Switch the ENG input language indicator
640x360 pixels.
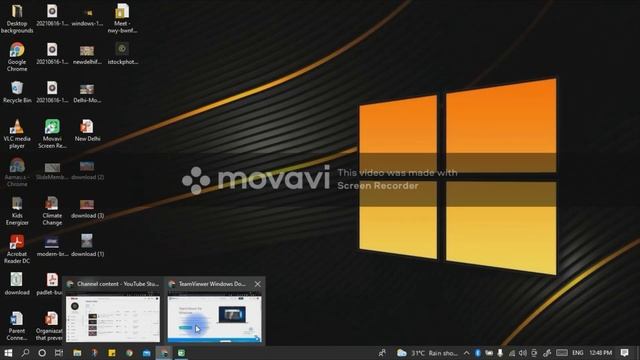[578, 353]
